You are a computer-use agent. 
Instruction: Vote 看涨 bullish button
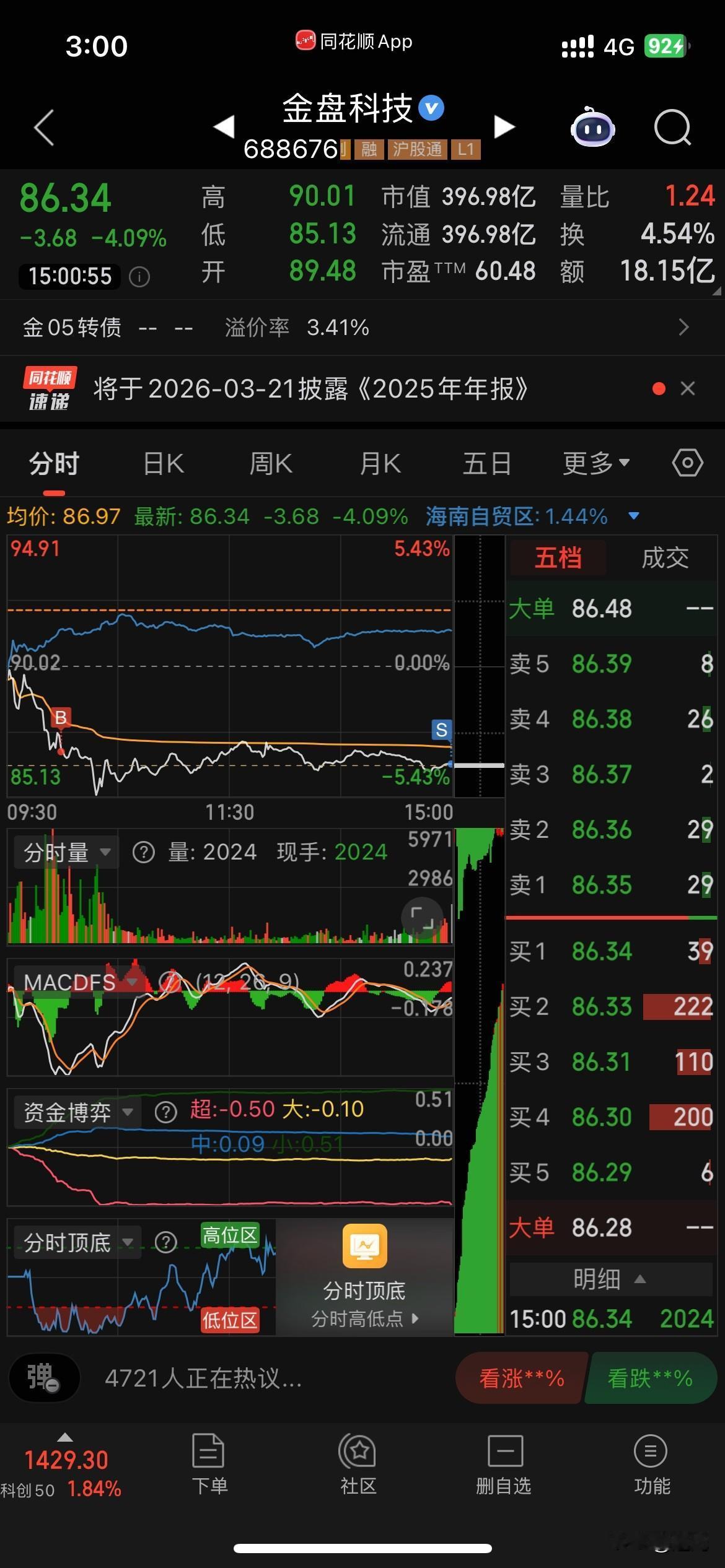pyautogui.click(x=521, y=1379)
